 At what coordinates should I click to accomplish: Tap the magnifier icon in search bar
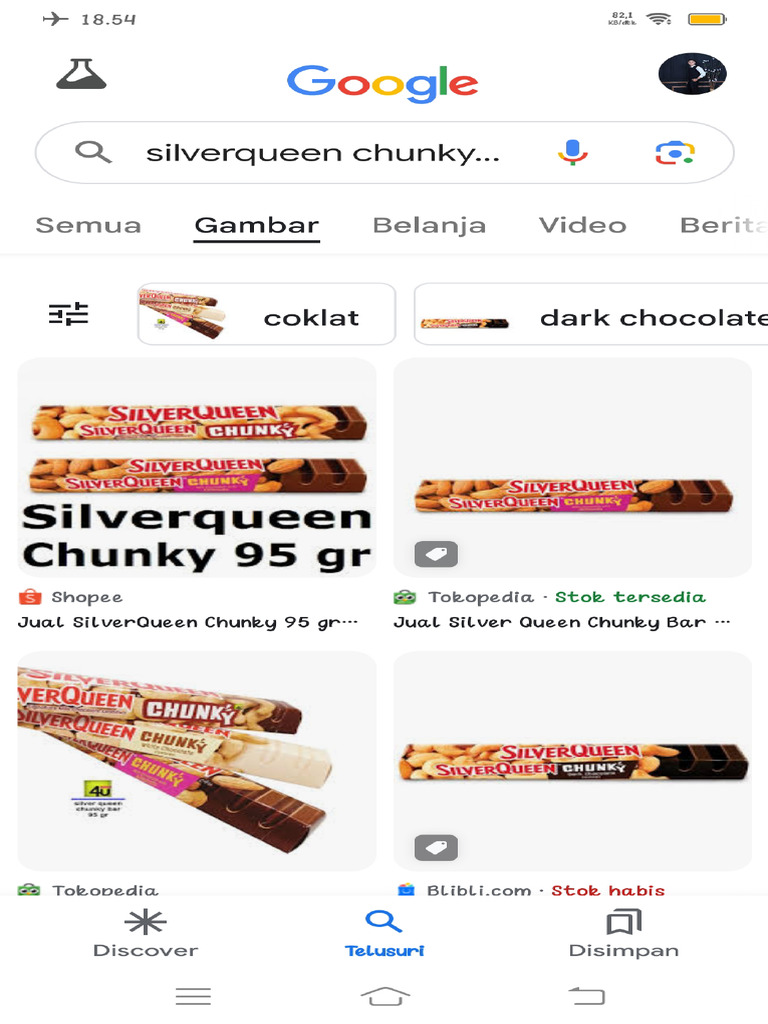coord(93,152)
